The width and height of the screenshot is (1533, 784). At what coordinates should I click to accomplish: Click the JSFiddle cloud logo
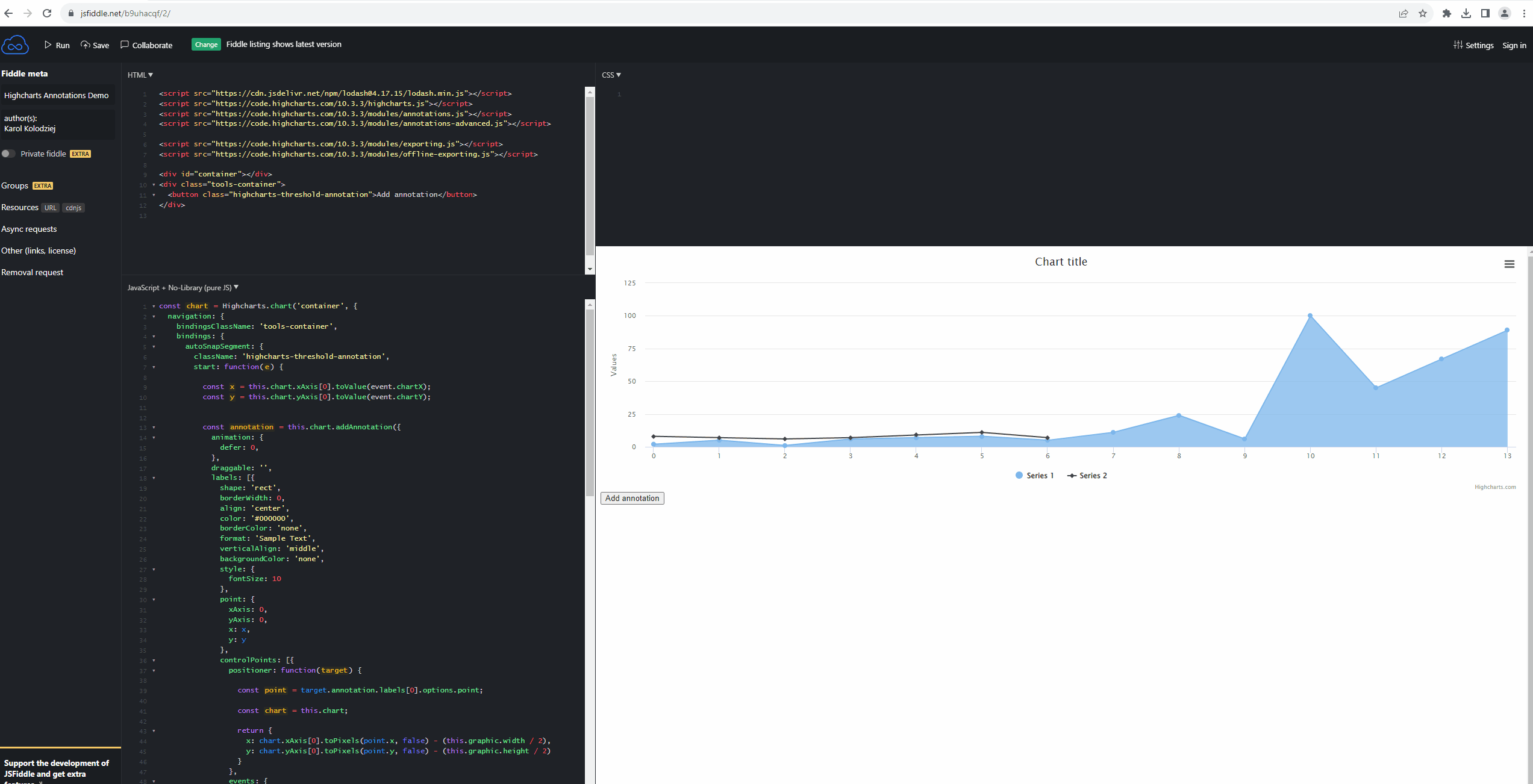tap(14, 44)
